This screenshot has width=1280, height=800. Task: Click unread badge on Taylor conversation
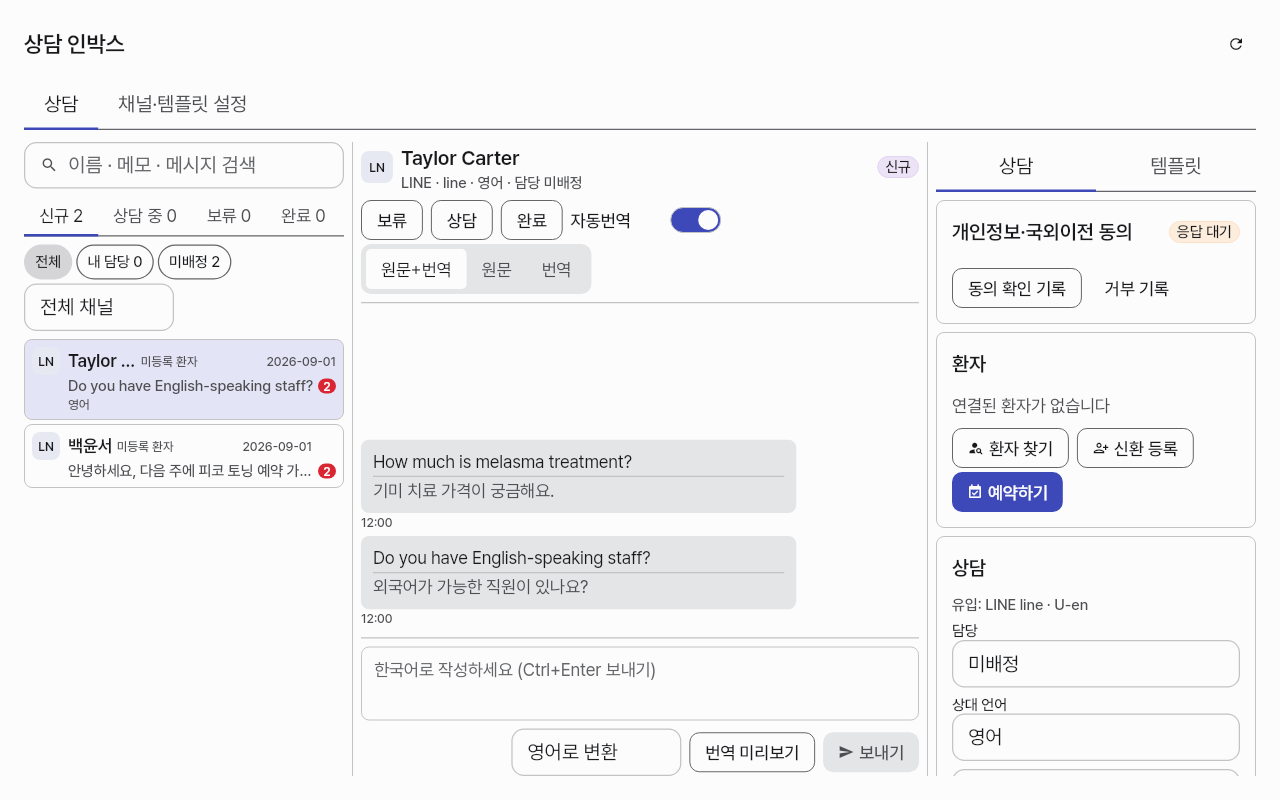click(327, 386)
